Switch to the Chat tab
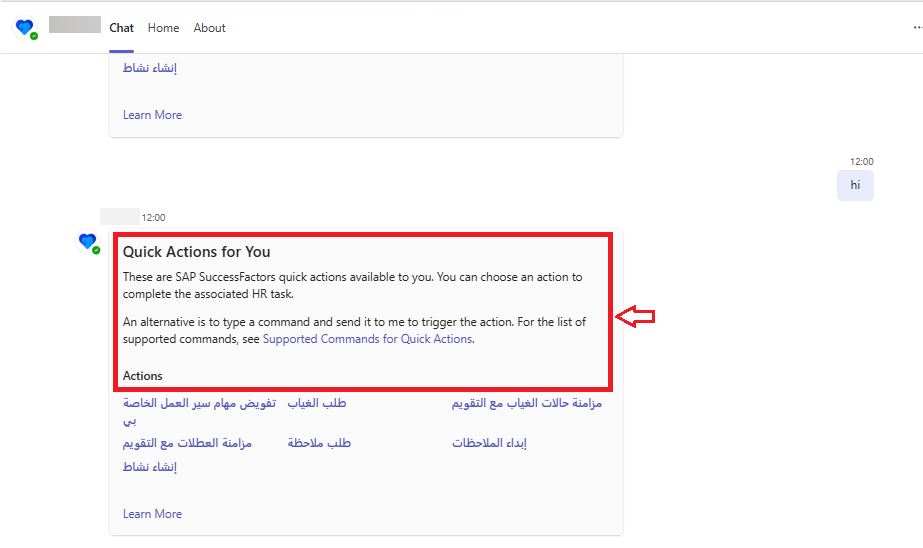The image size is (923, 548). click(x=121, y=28)
